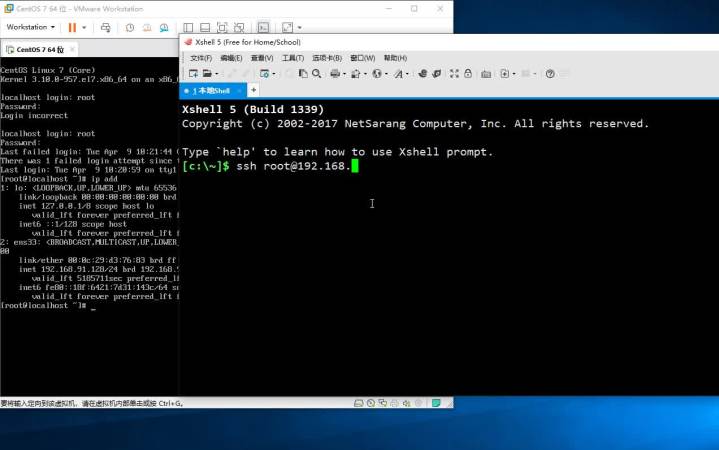
Task: Click the Xshell New Session icon
Action: tap(193, 73)
